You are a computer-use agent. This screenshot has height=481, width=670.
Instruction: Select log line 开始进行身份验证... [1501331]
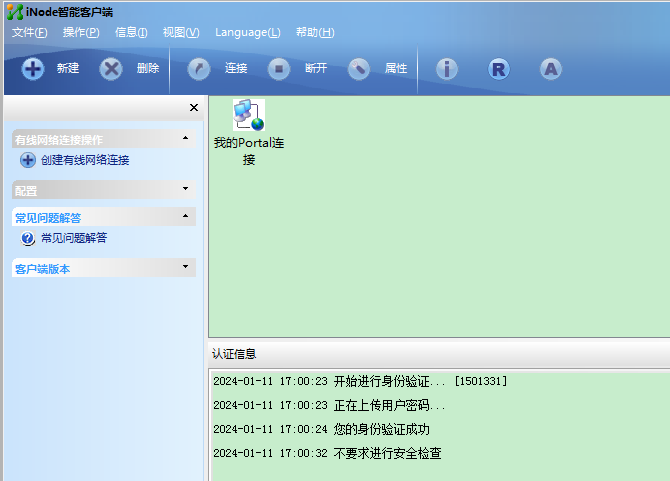coord(360,381)
